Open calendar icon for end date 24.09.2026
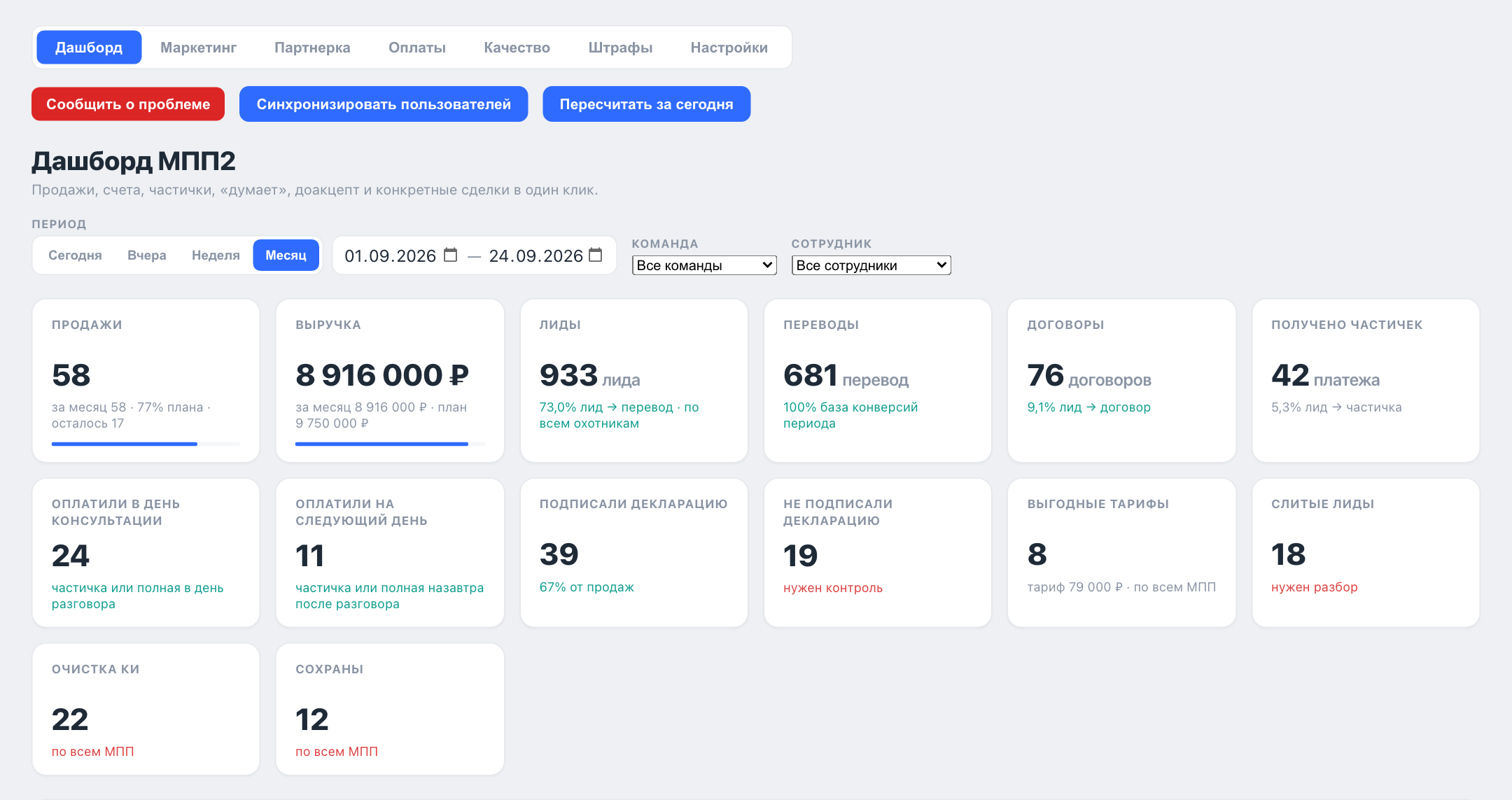 [x=596, y=255]
